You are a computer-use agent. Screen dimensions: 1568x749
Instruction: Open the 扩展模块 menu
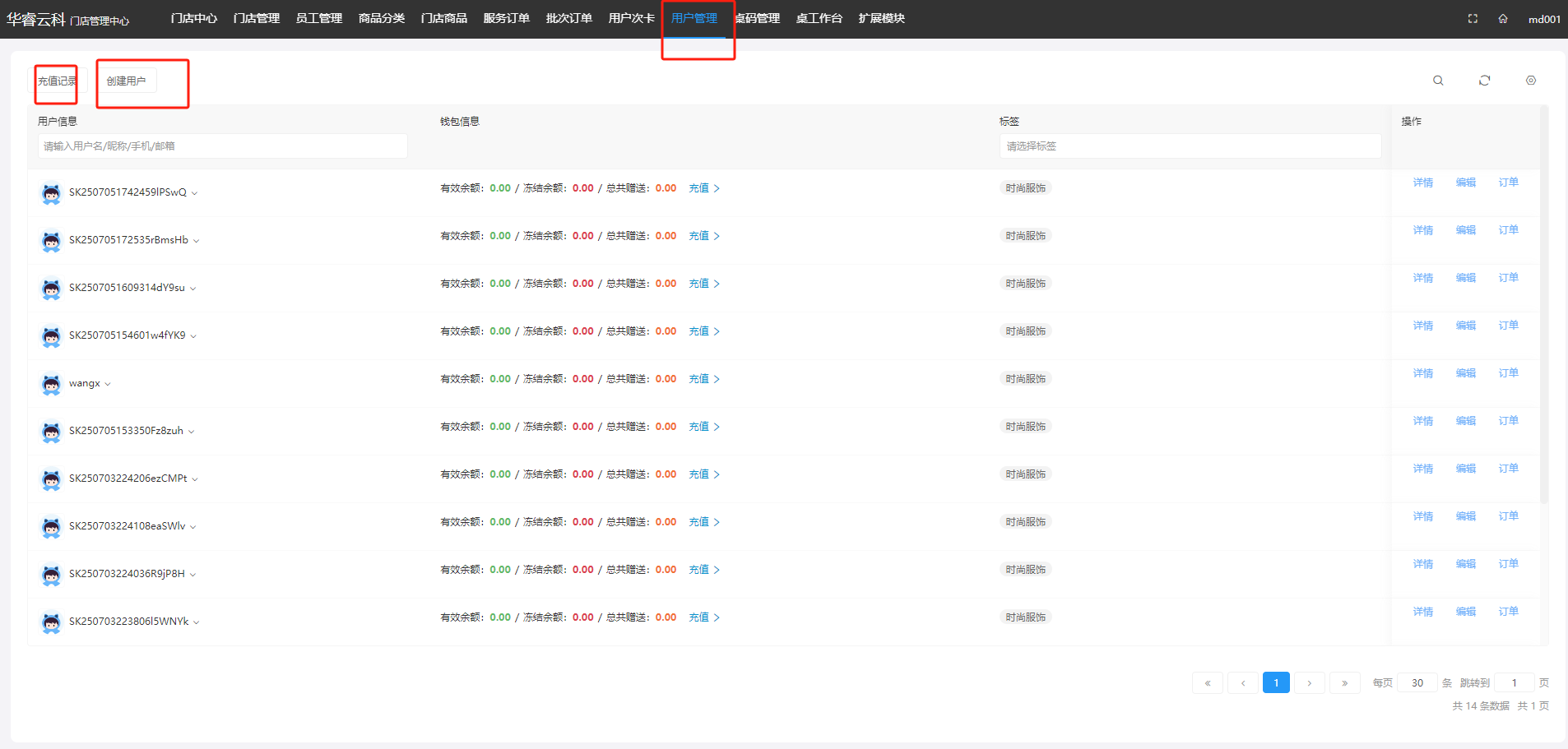click(x=881, y=18)
